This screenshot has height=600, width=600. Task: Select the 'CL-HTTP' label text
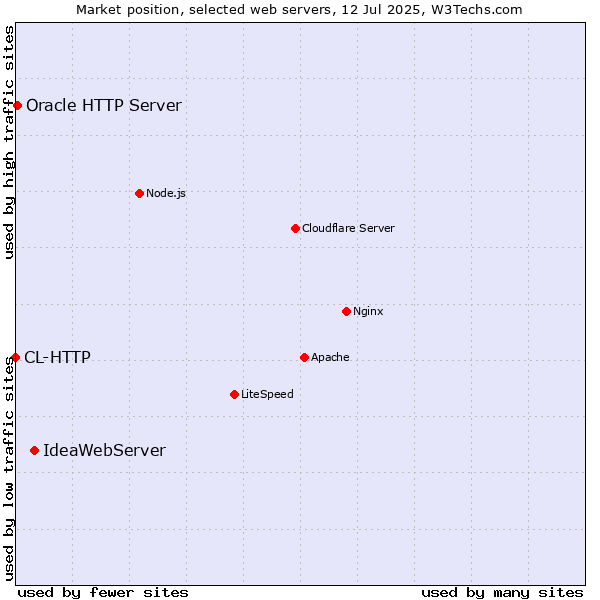[x=57, y=357]
